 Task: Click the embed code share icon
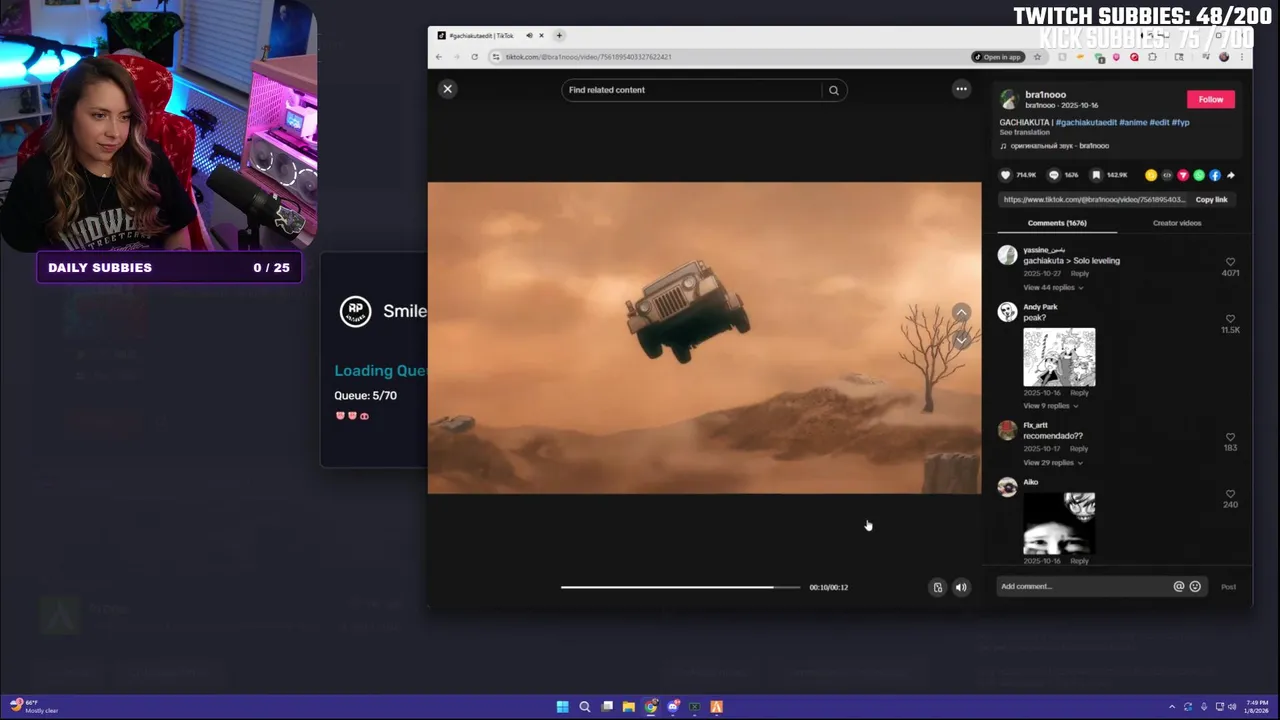[1167, 175]
